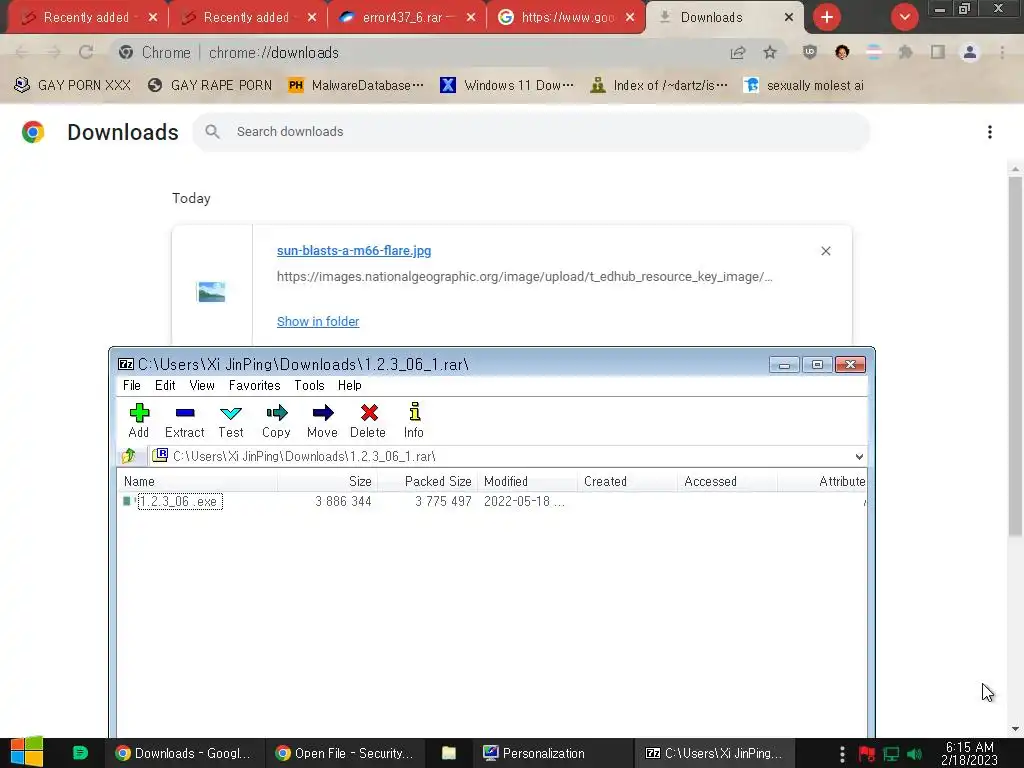The width and height of the screenshot is (1024, 768).
Task: Sort by Name column header
Action: (198, 481)
